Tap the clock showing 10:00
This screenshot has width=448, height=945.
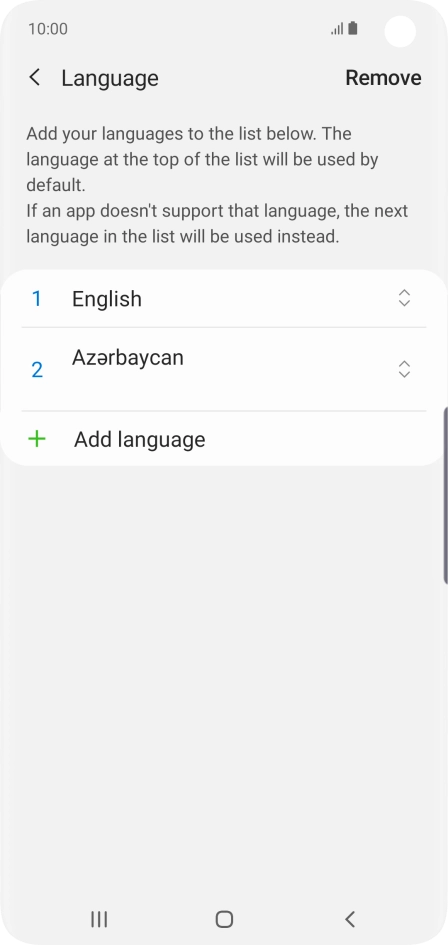[48, 29]
